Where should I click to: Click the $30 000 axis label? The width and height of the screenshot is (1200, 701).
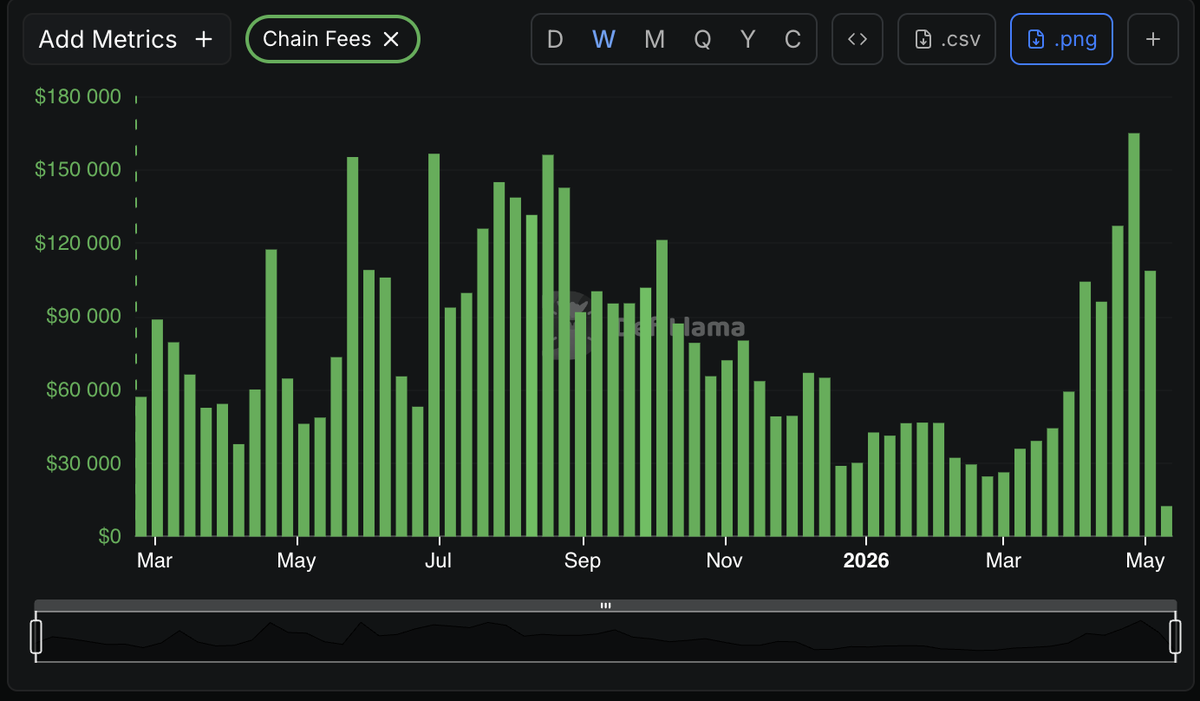83,463
